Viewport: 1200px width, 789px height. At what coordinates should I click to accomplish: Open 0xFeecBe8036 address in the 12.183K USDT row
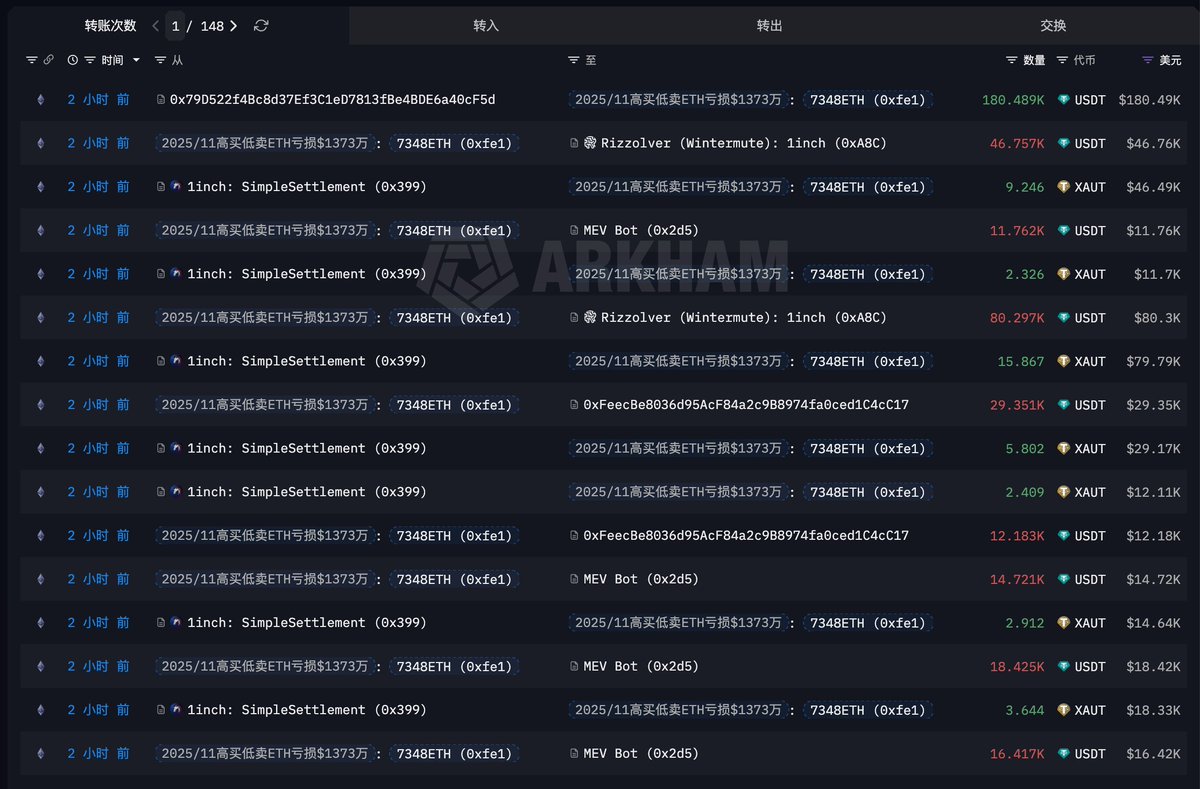(x=746, y=536)
